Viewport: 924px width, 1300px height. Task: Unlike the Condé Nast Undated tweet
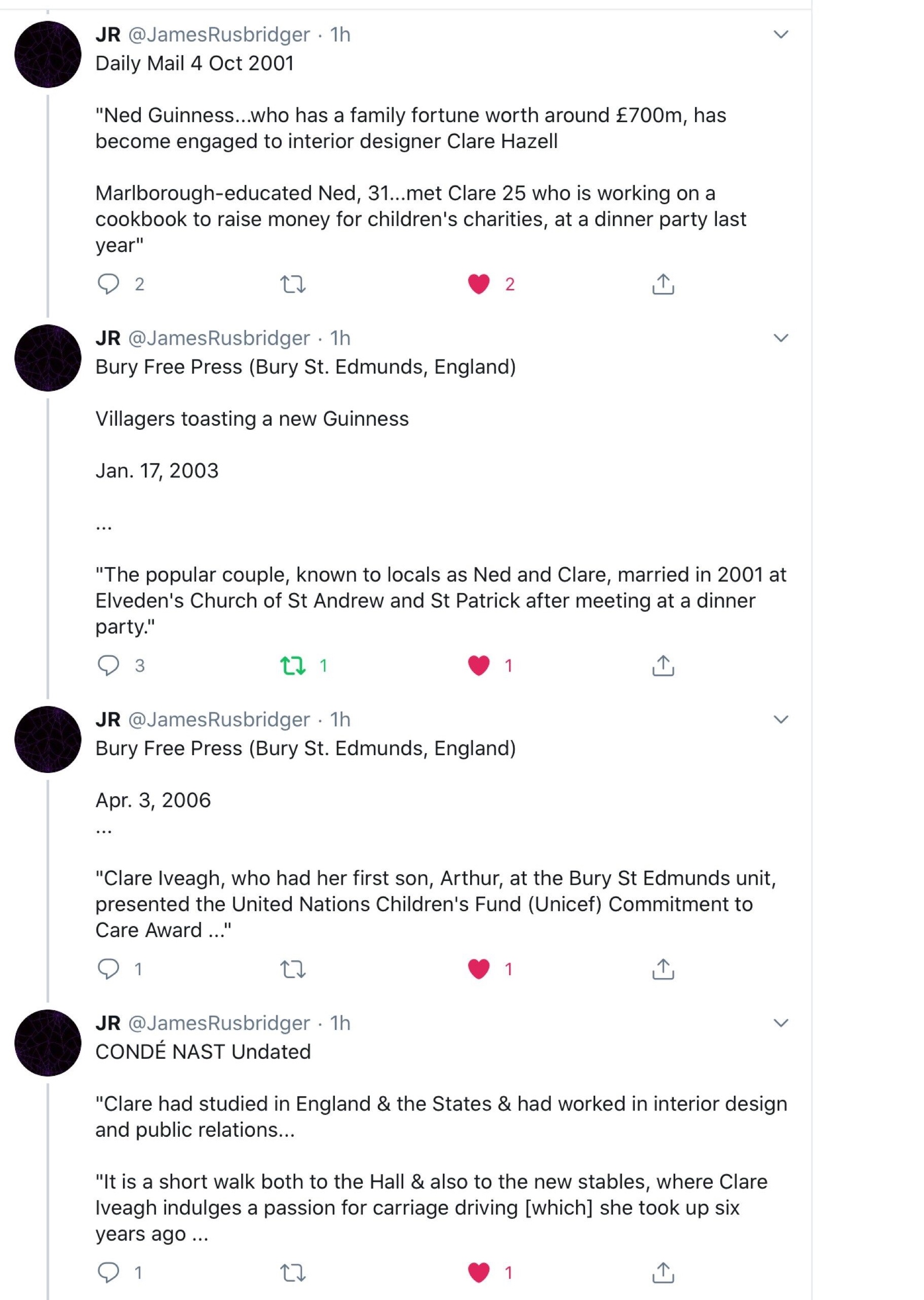(x=479, y=1272)
